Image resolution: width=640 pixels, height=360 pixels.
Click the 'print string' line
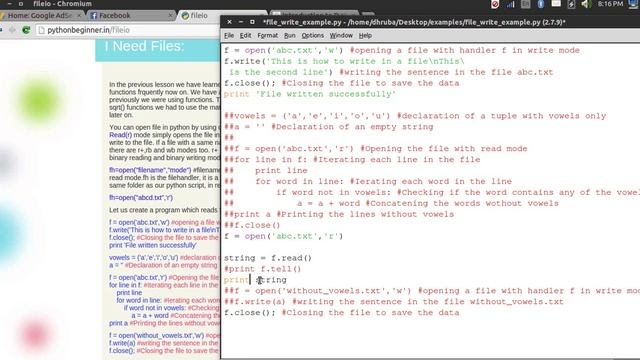tap(255, 280)
